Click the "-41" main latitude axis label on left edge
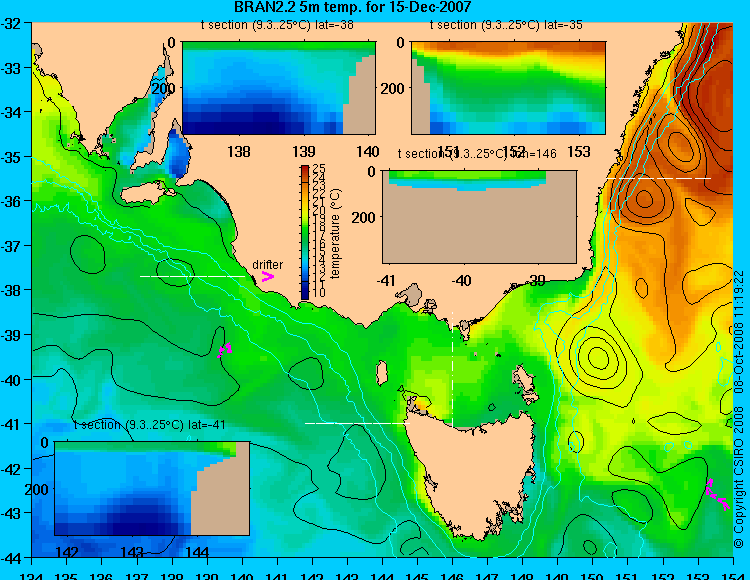The width and height of the screenshot is (750, 580). [x=11, y=425]
